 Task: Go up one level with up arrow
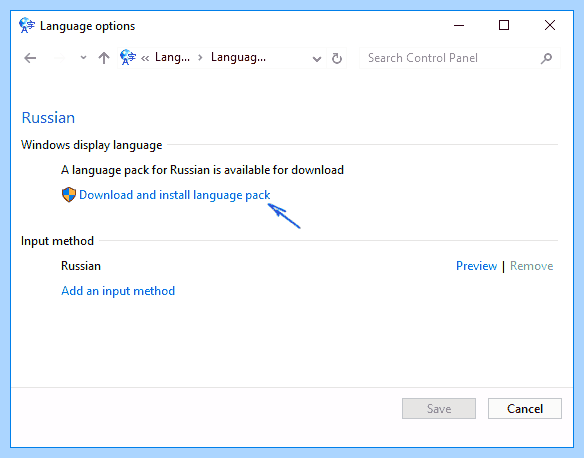click(x=104, y=58)
